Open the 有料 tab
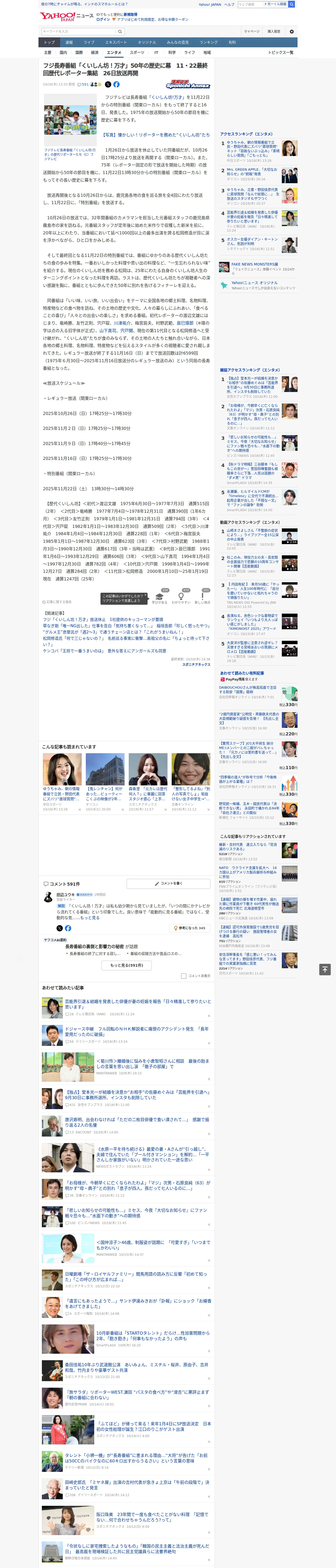Screen dimensions: 336x1568 (232, 43)
